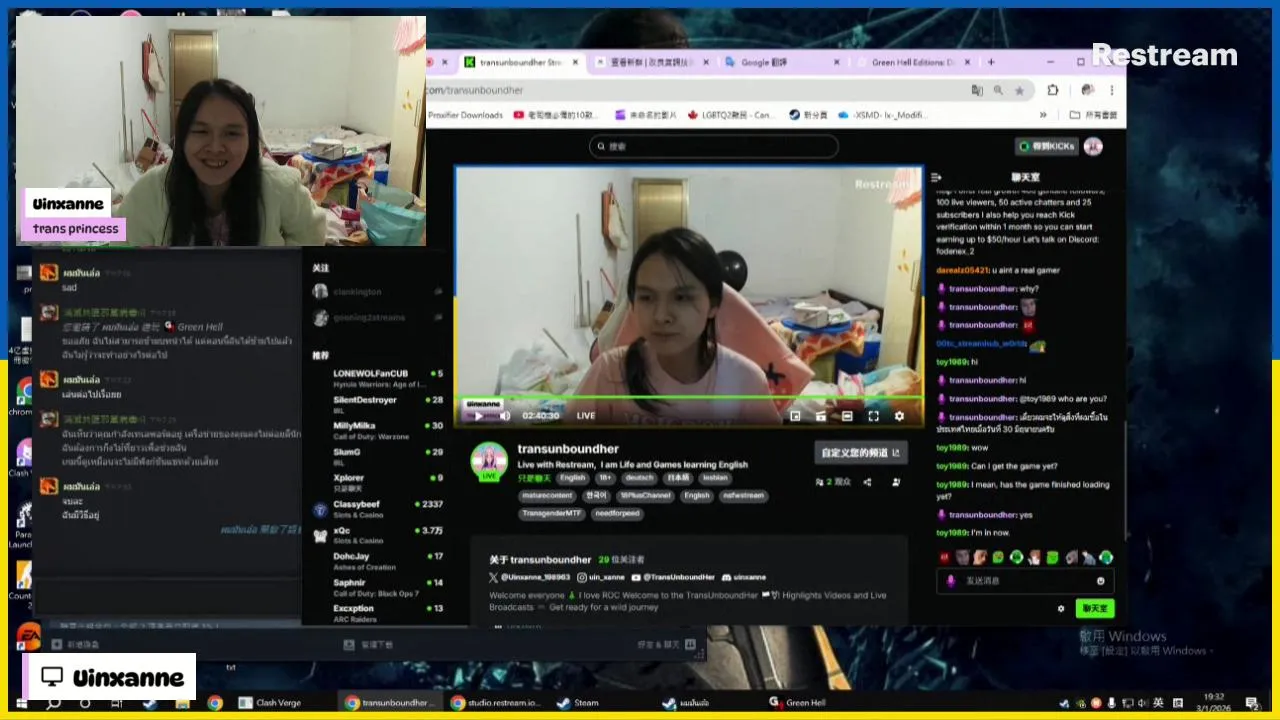The width and height of the screenshot is (1280, 720).
Task: Click the Kick search box
Action: (713, 146)
